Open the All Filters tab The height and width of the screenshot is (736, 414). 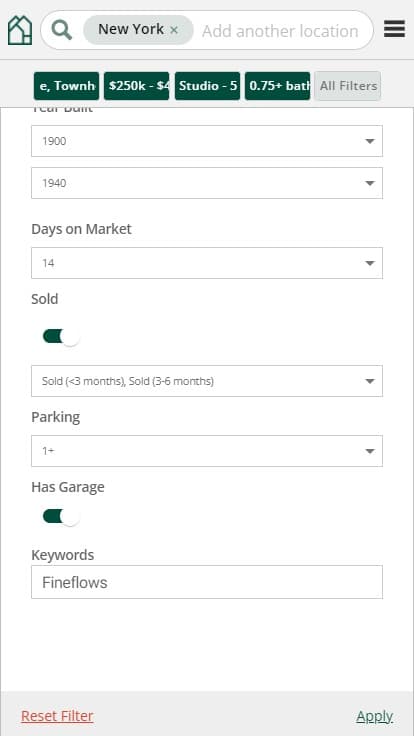(348, 86)
